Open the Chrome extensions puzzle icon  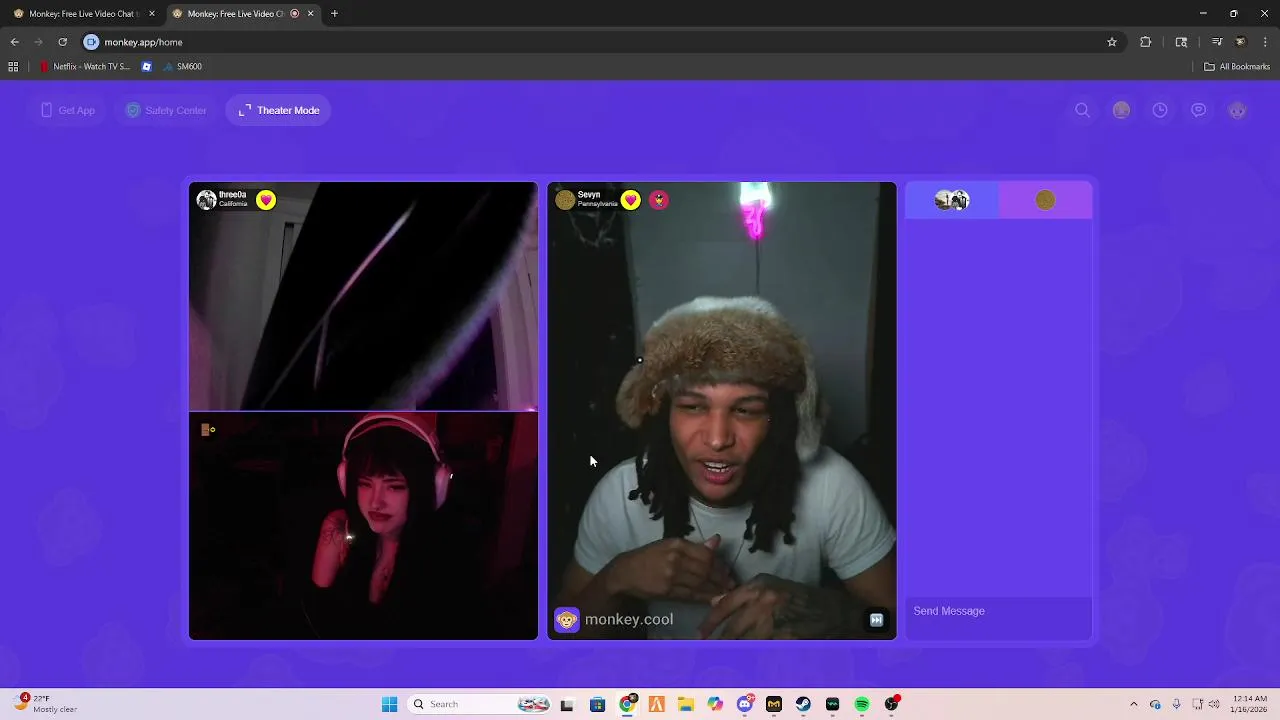pyautogui.click(x=1146, y=42)
